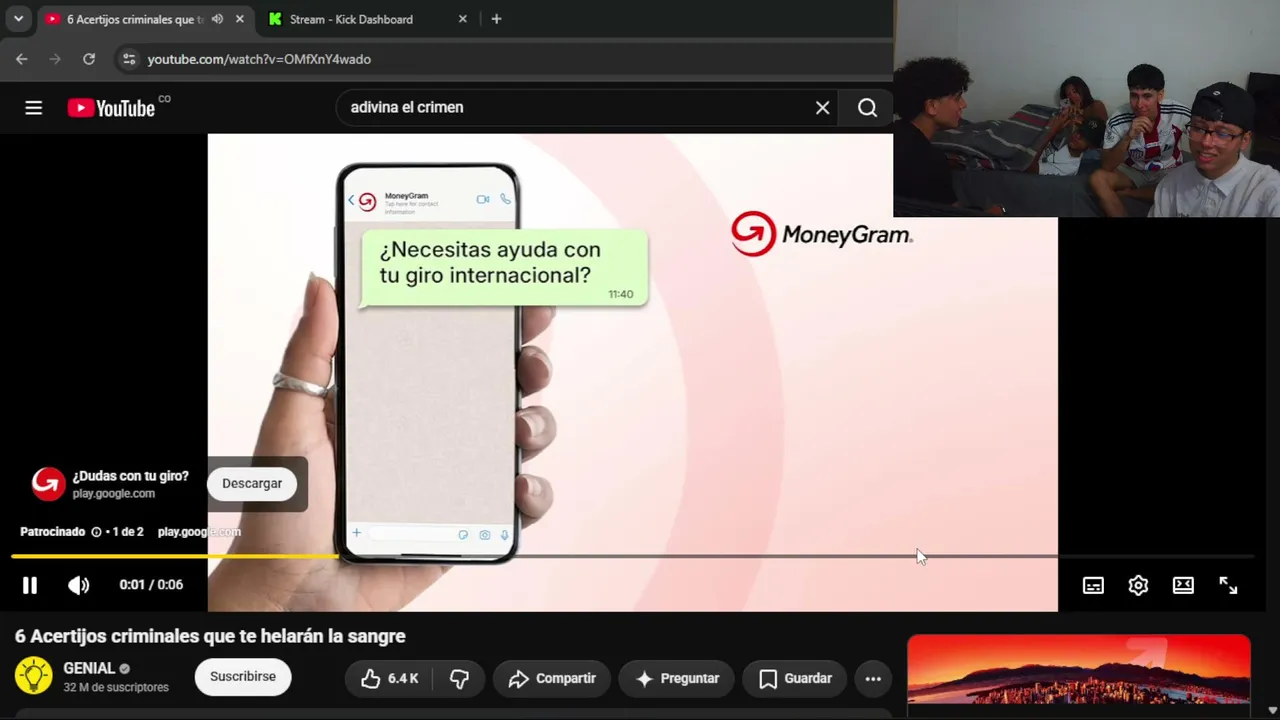Mute the video player volume
Image resolution: width=1280 pixels, height=720 pixels.
(x=78, y=586)
